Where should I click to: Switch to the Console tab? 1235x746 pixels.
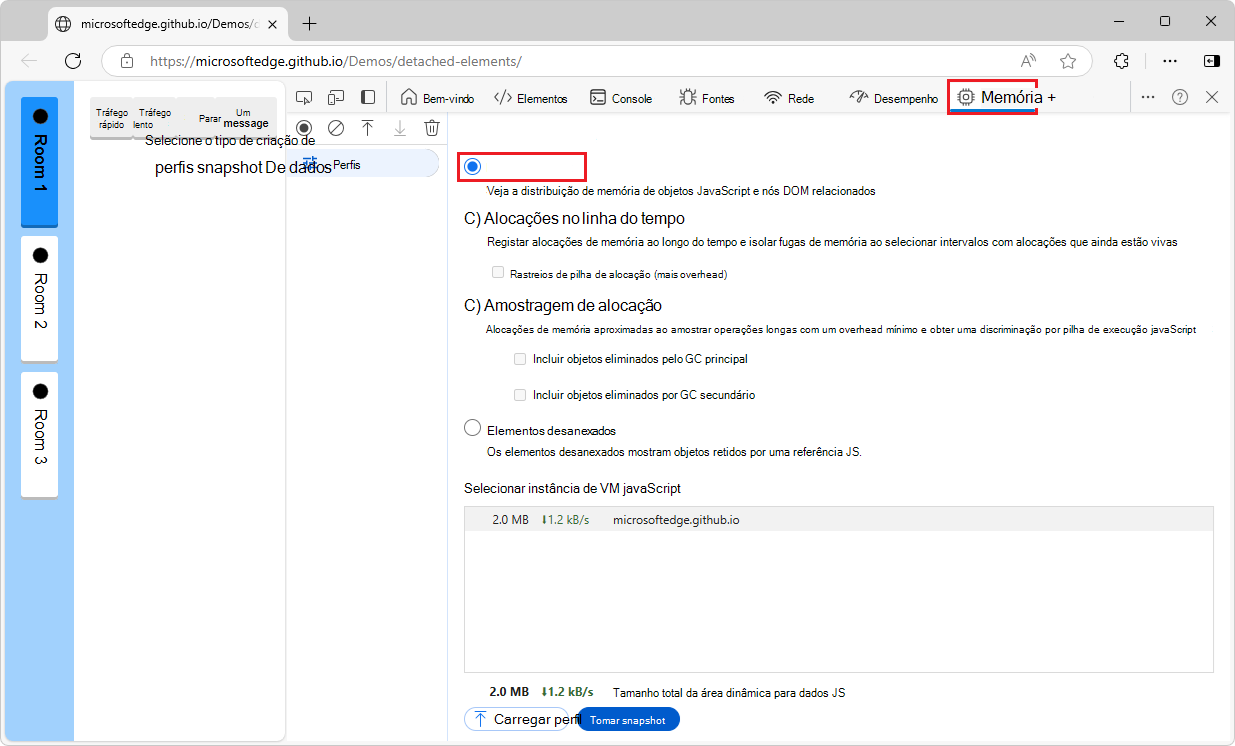tap(621, 98)
